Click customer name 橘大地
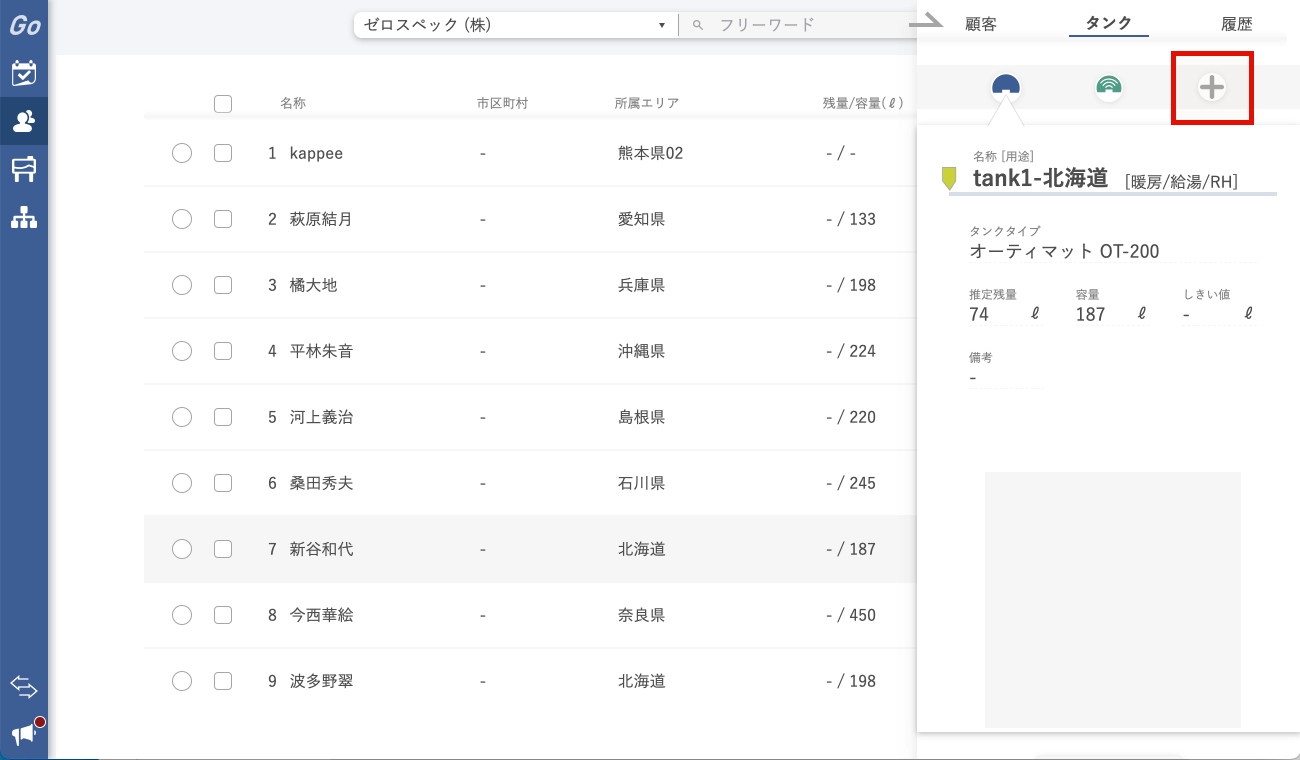Image resolution: width=1300 pixels, height=760 pixels. click(314, 285)
